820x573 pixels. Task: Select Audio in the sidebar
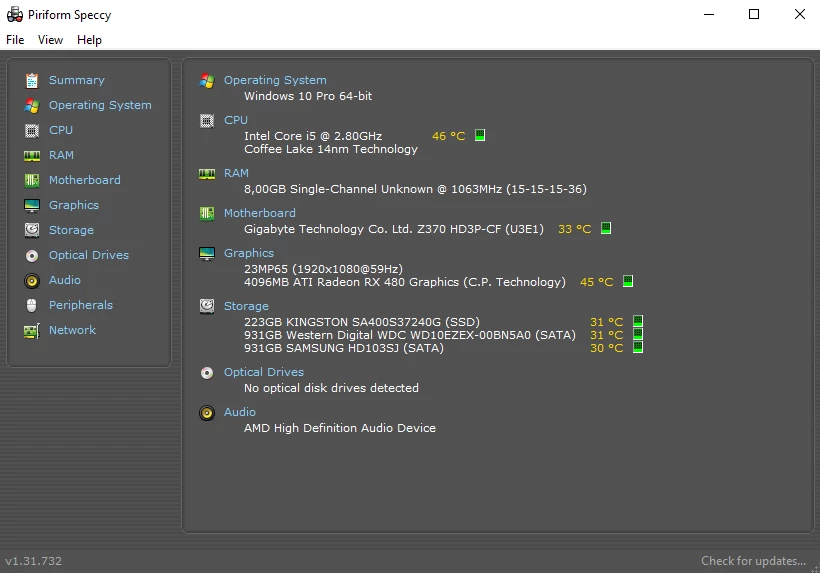[65, 280]
